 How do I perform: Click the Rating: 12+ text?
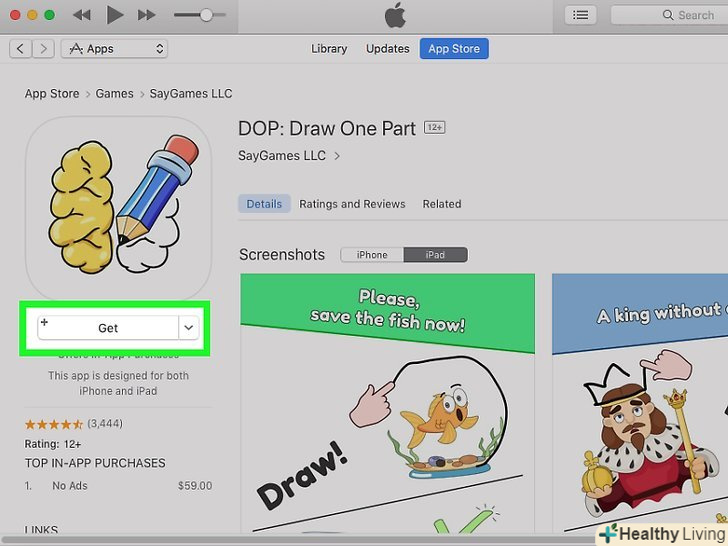point(53,444)
